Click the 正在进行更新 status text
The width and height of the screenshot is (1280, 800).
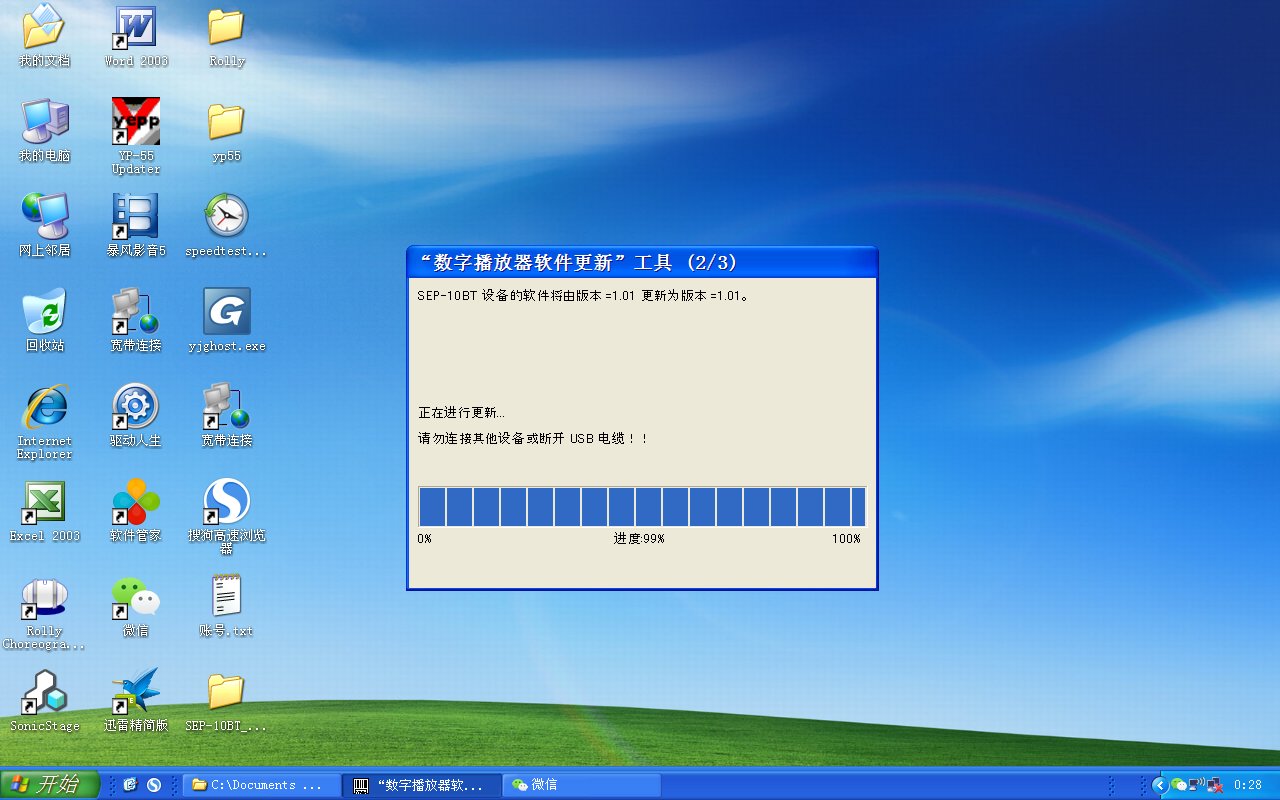click(461, 412)
